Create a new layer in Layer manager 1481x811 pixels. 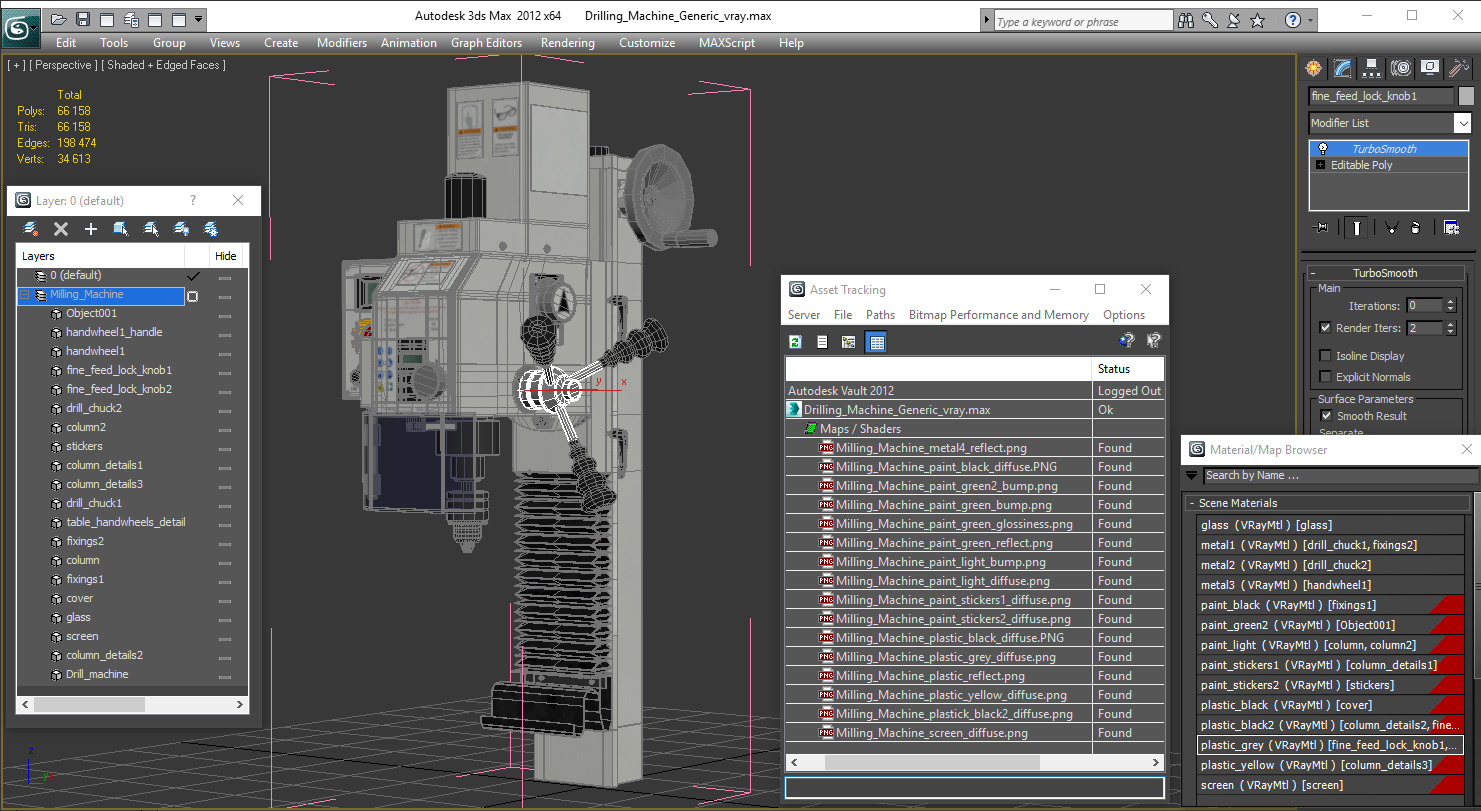tap(31, 229)
